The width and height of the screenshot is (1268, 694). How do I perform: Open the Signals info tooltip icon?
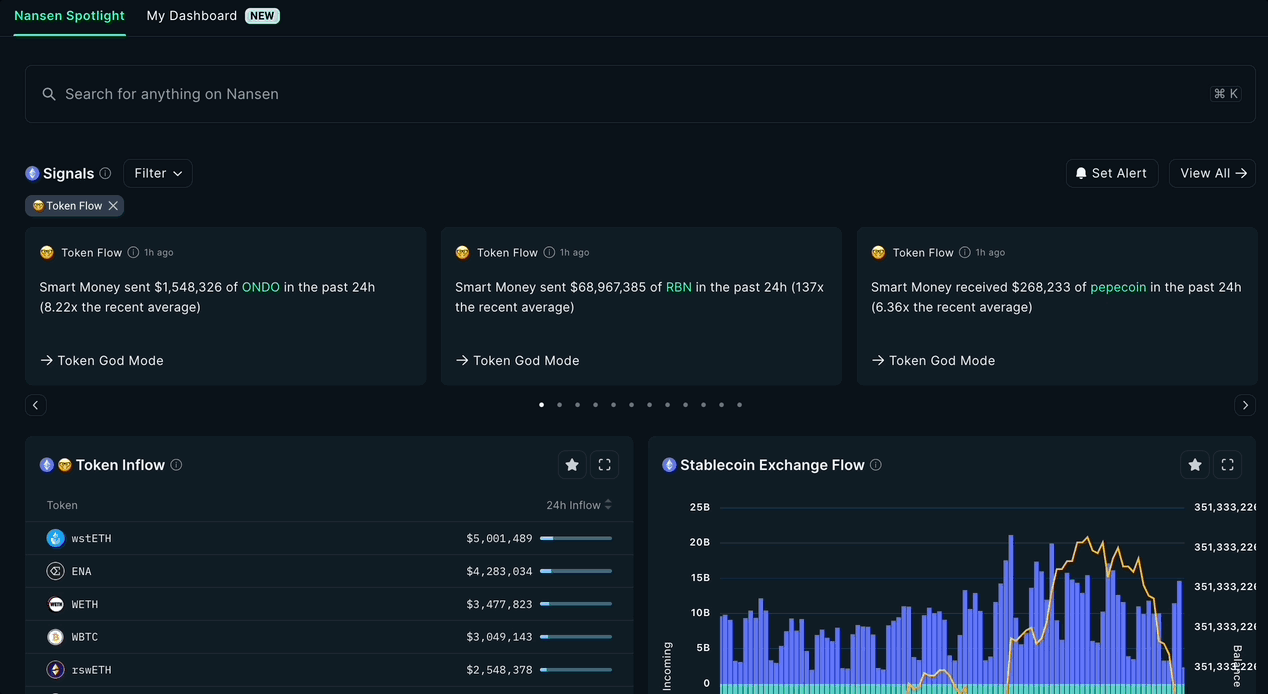(107, 173)
